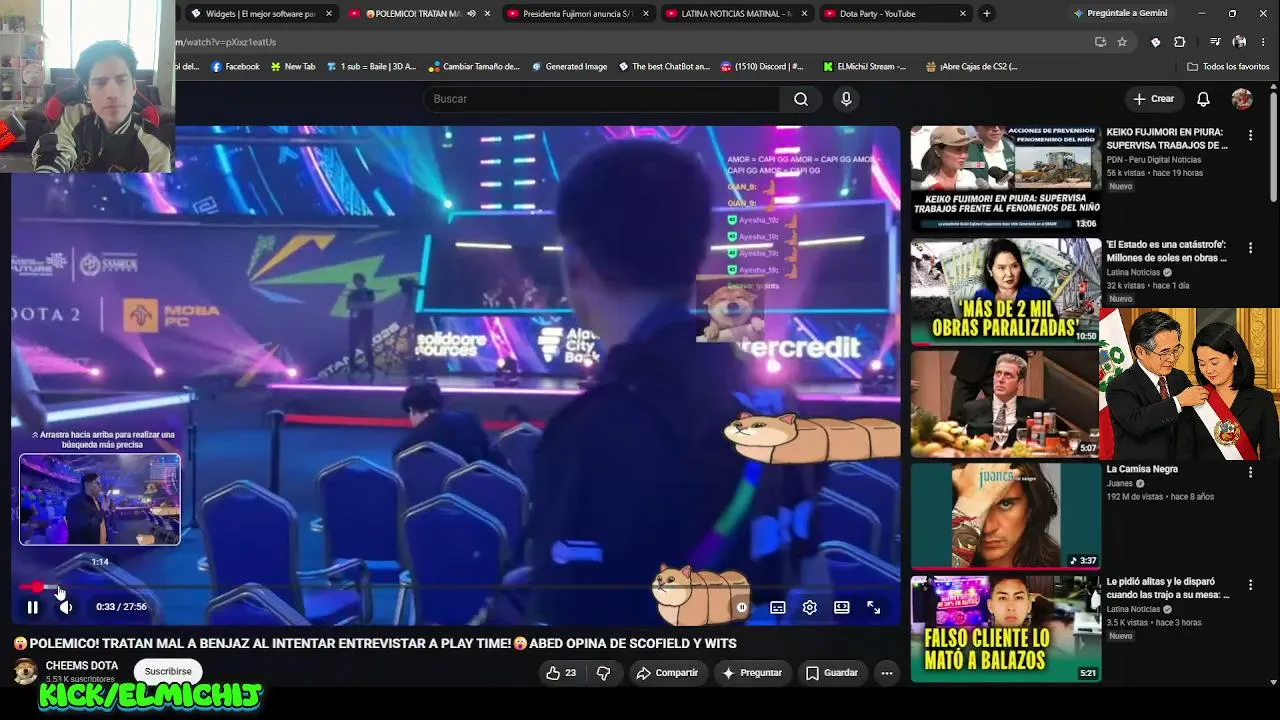Enter fullscreen on the video player
The width and height of the screenshot is (1280, 720).
pos(873,607)
